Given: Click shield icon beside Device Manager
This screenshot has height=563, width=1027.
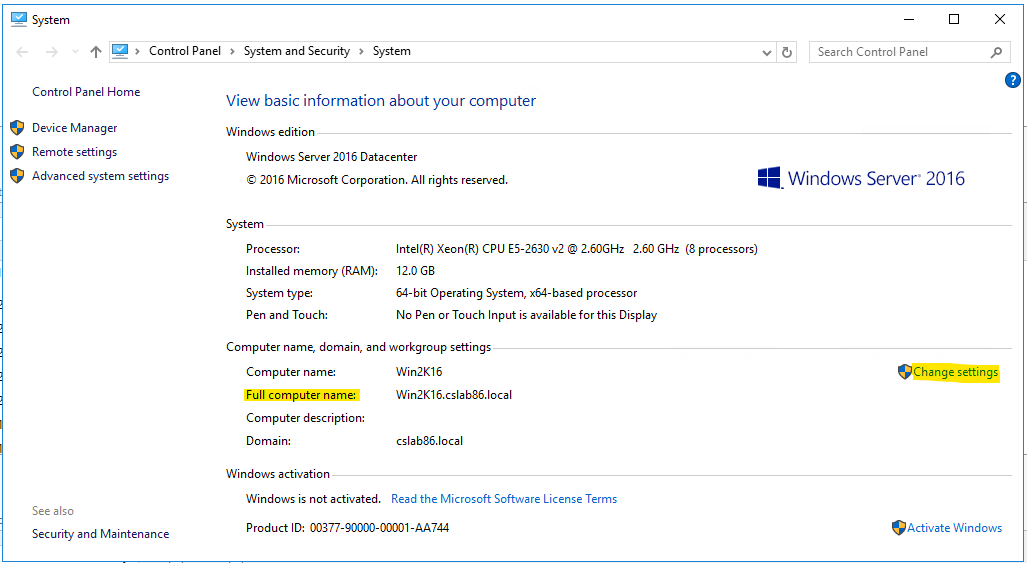Looking at the screenshot, I should coord(18,128).
